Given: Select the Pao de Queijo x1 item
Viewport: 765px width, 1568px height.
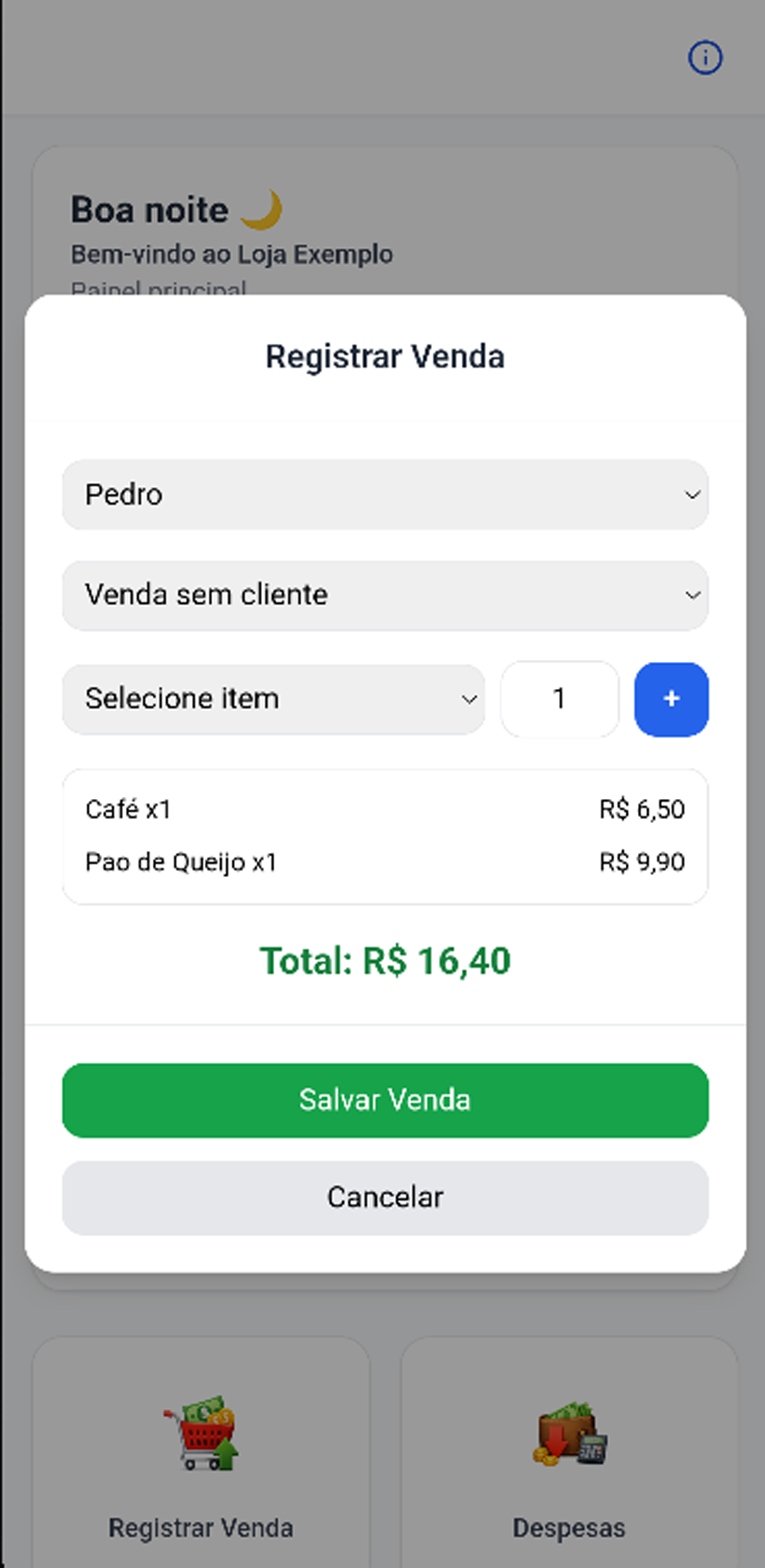Looking at the screenshot, I should click(x=181, y=862).
